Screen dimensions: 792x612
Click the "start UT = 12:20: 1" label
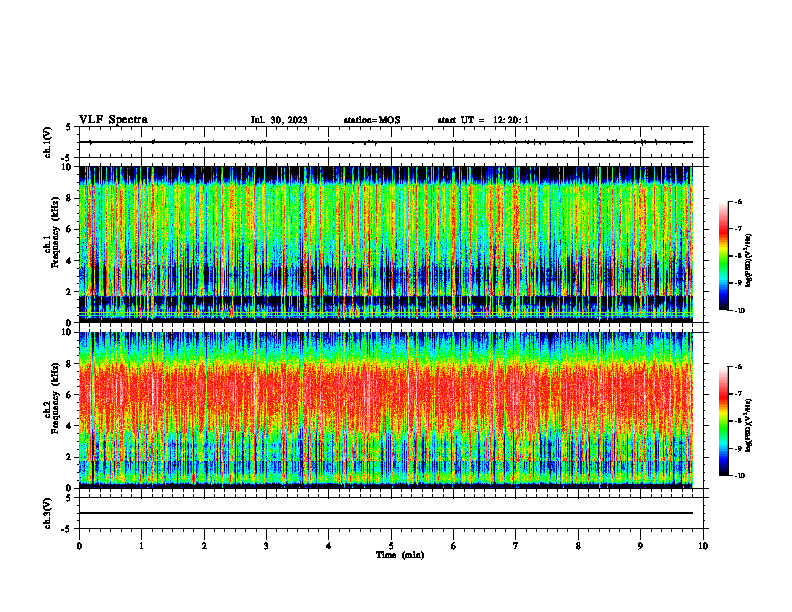(483, 120)
